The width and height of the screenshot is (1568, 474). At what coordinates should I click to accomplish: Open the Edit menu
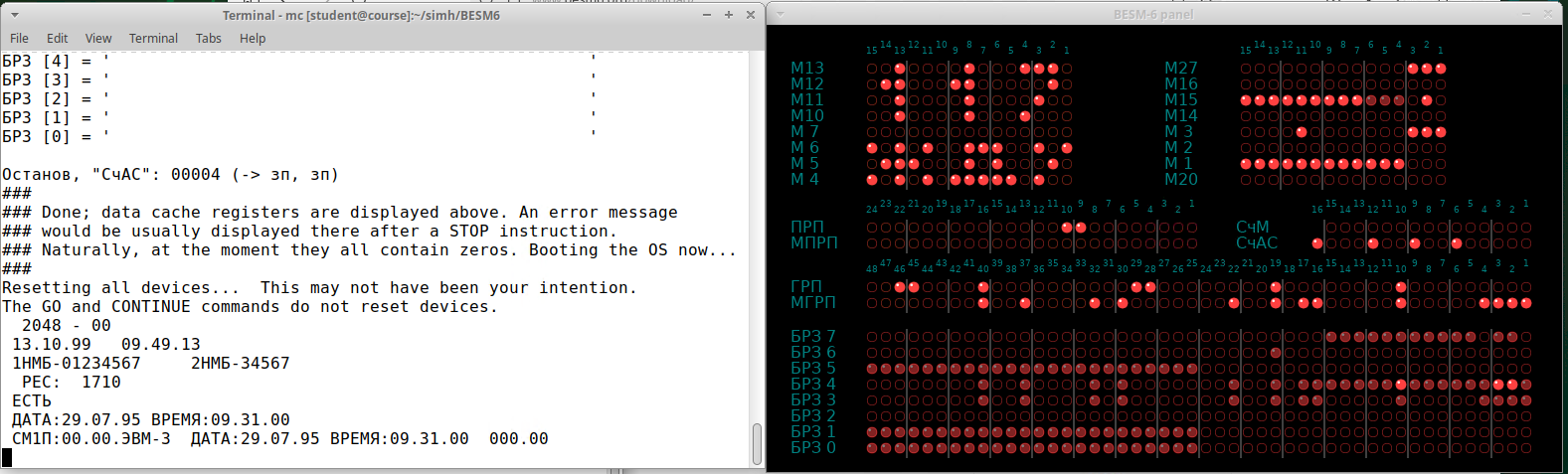click(x=58, y=39)
